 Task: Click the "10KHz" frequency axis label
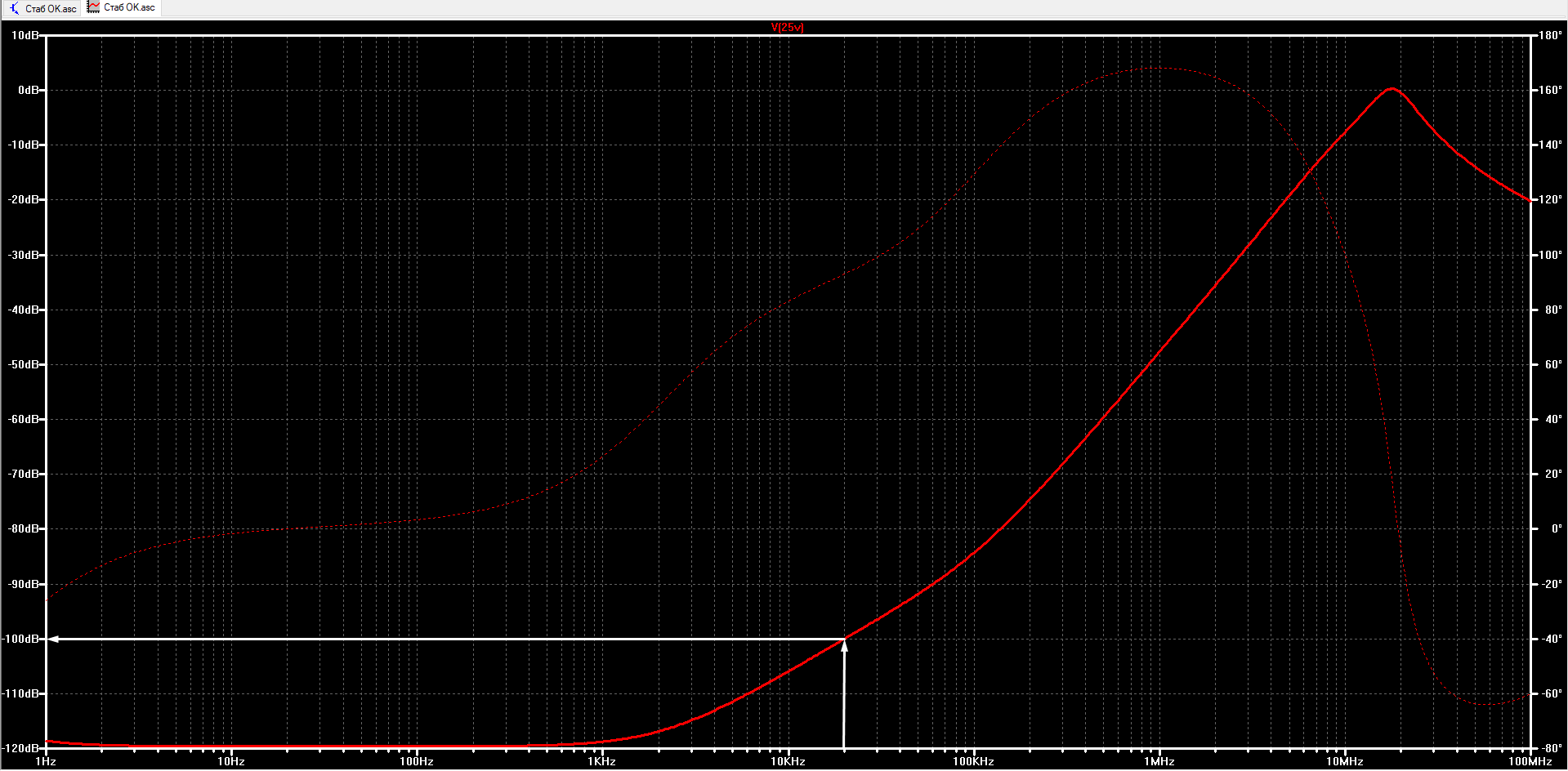[x=788, y=761]
